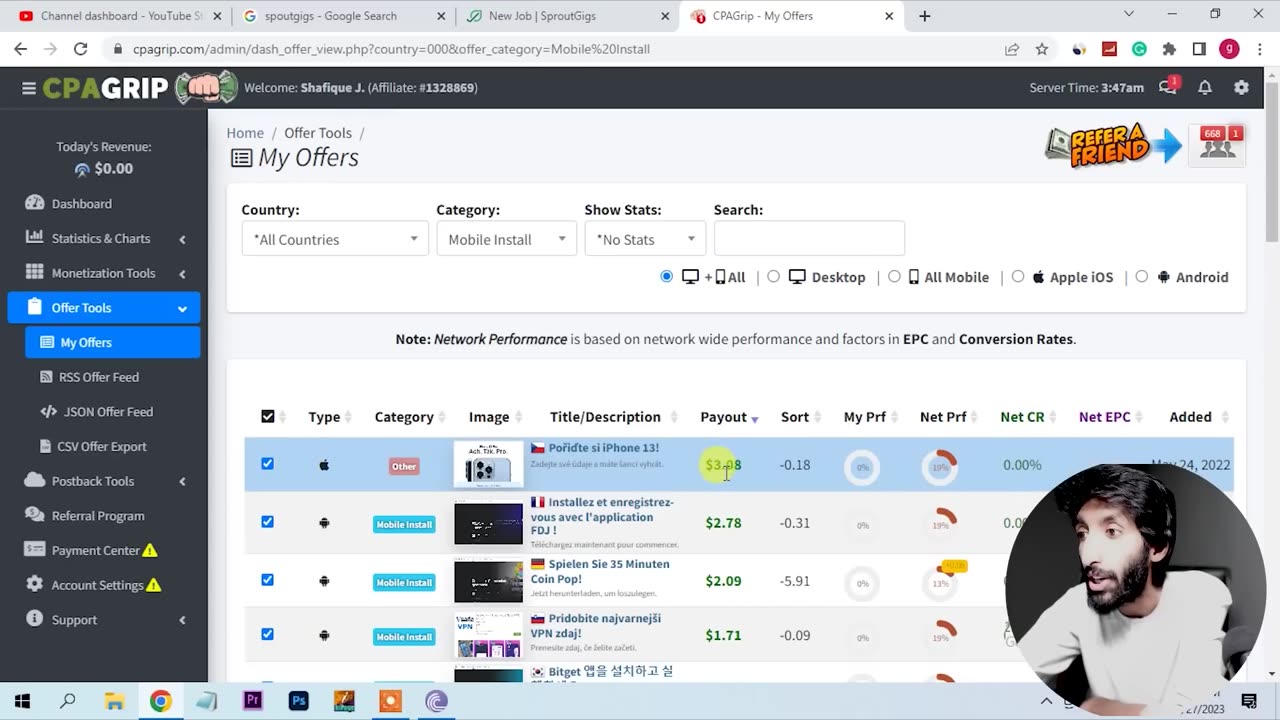This screenshot has height=720, width=1280.
Task: Open the Show Stats dropdown
Action: tap(645, 239)
